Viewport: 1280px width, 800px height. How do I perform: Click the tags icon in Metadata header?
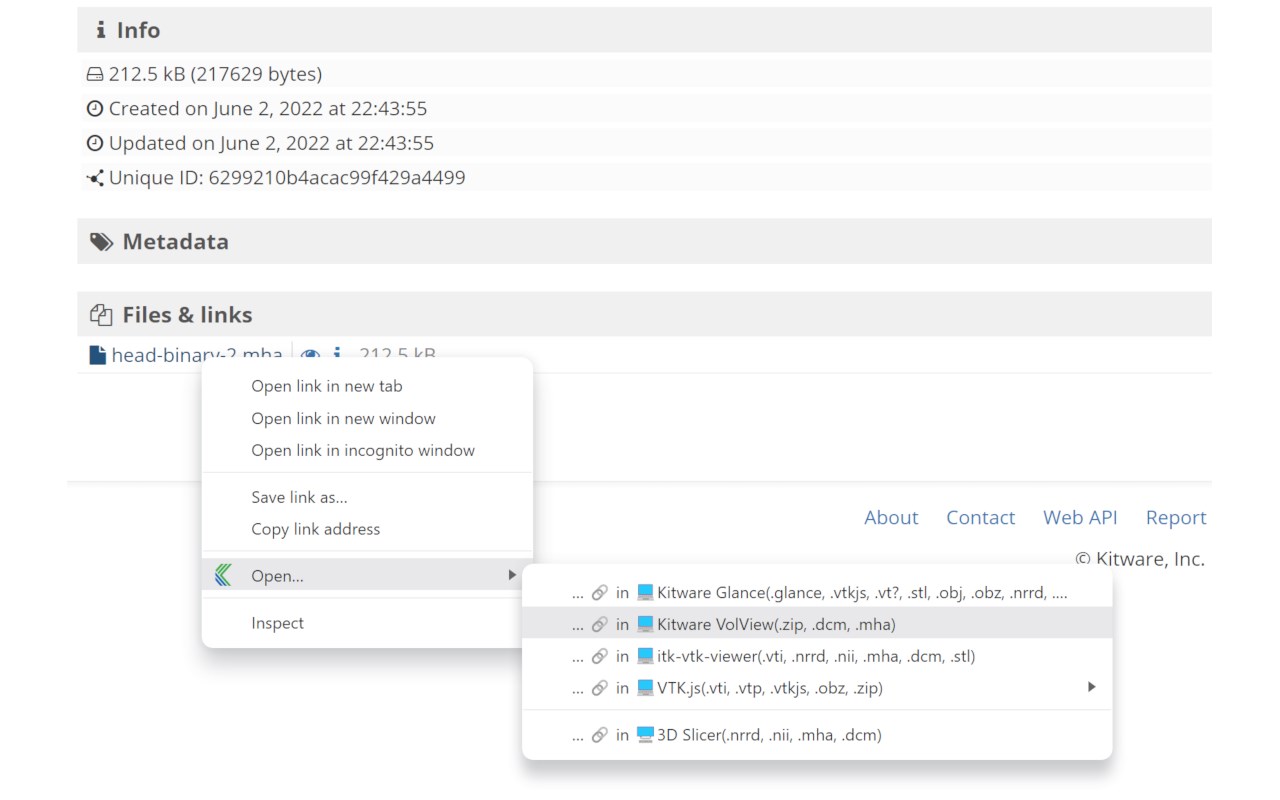point(102,242)
